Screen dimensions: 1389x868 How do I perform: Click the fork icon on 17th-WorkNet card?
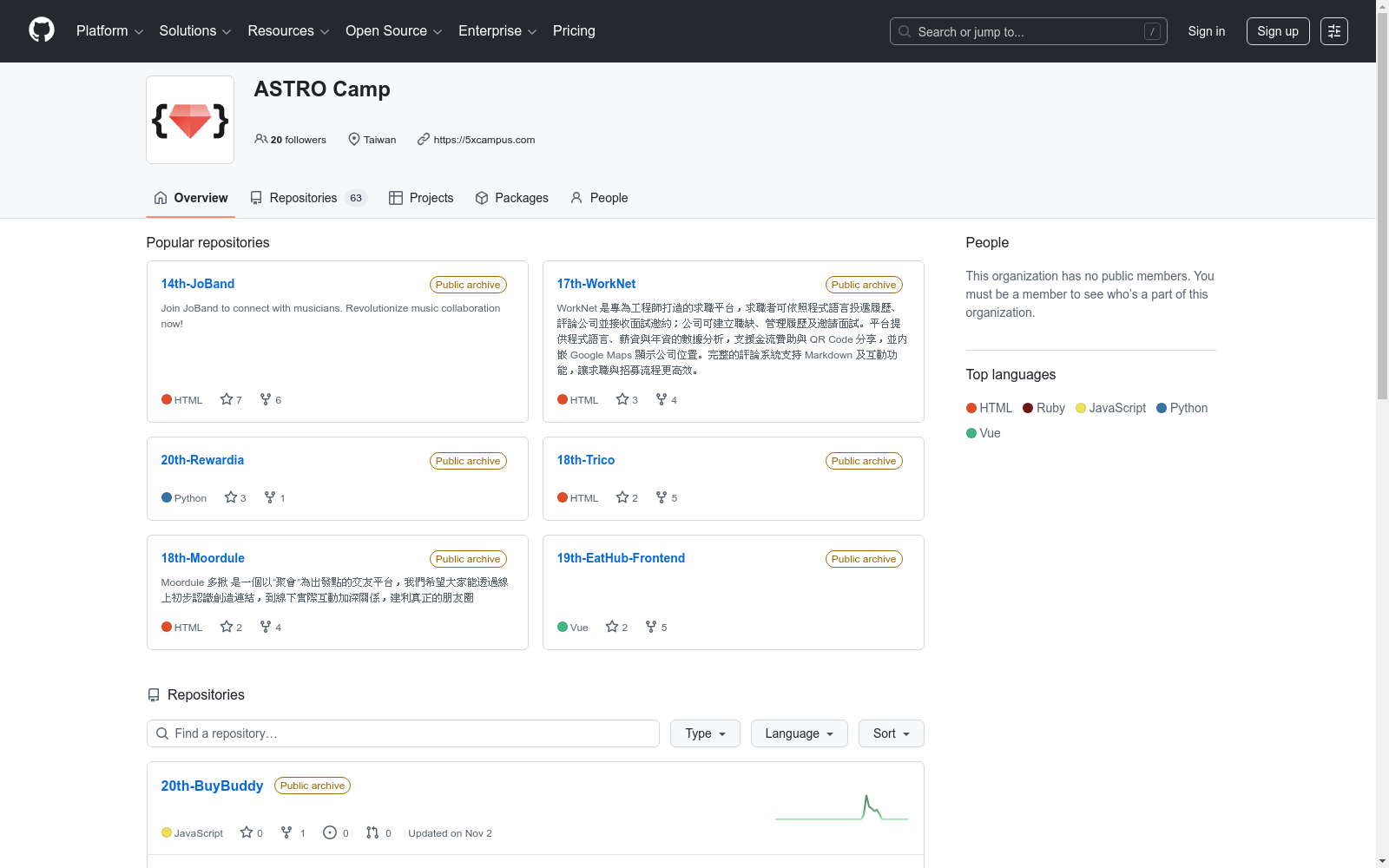point(662,399)
